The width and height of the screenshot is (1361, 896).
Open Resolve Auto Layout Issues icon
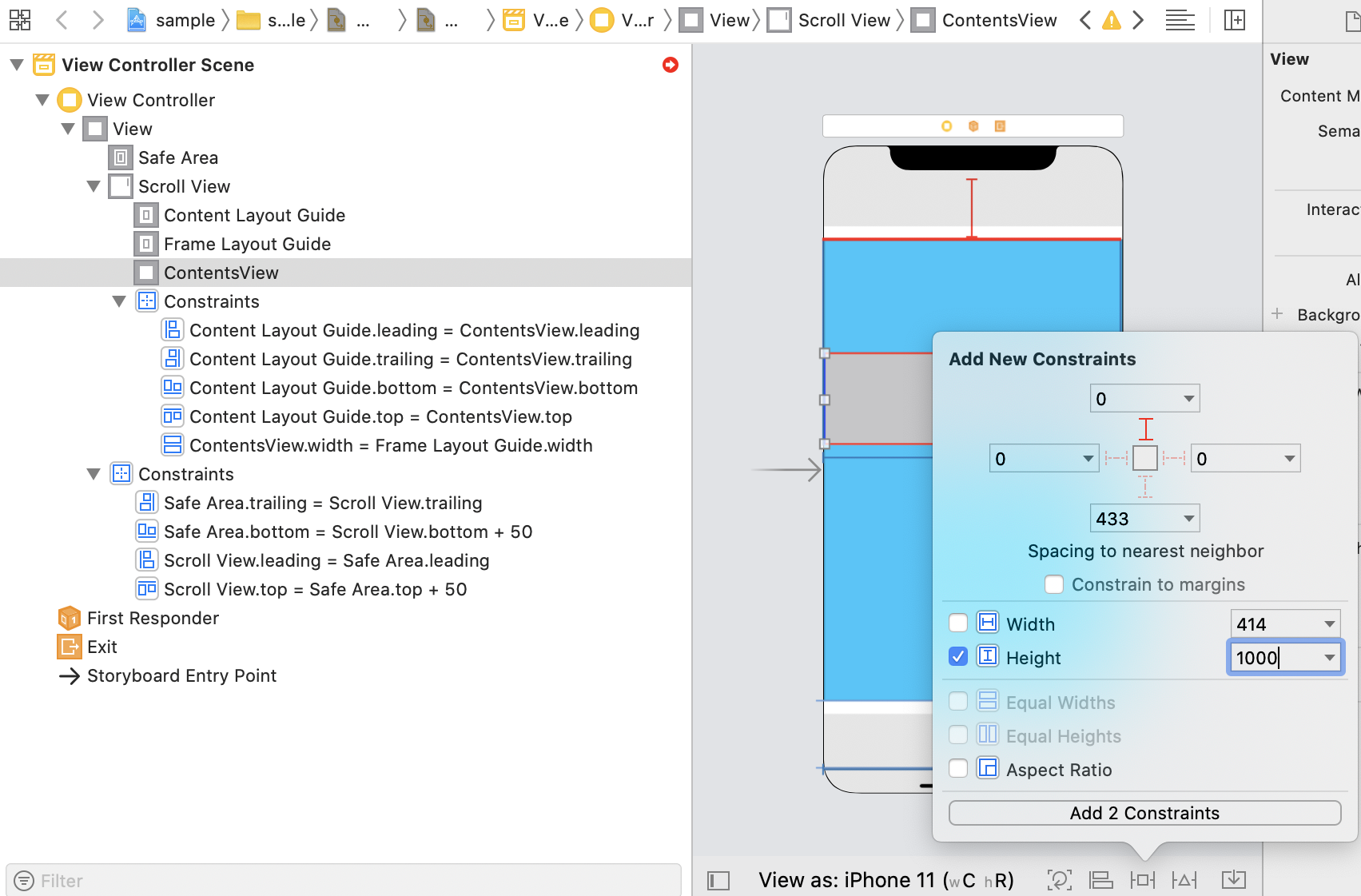(1184, 880)
